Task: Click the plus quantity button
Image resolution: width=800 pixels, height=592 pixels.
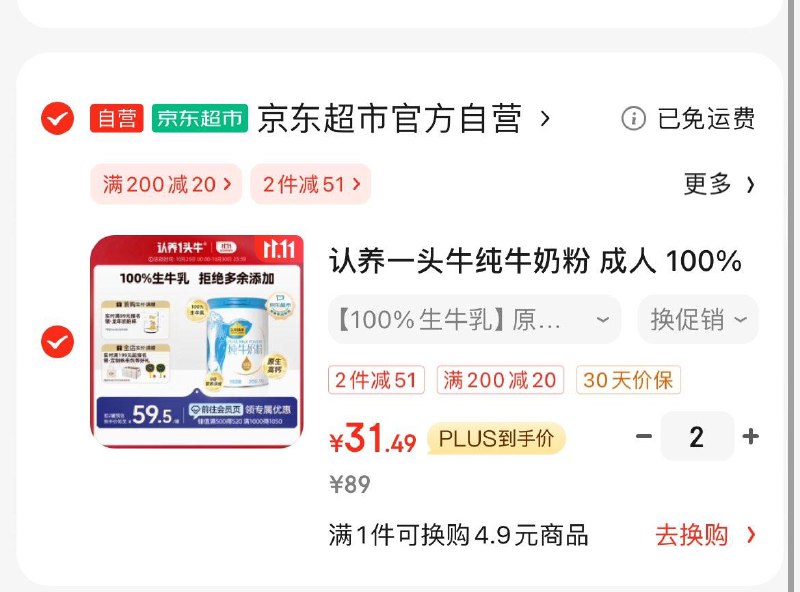Action: tap(751, 436)
